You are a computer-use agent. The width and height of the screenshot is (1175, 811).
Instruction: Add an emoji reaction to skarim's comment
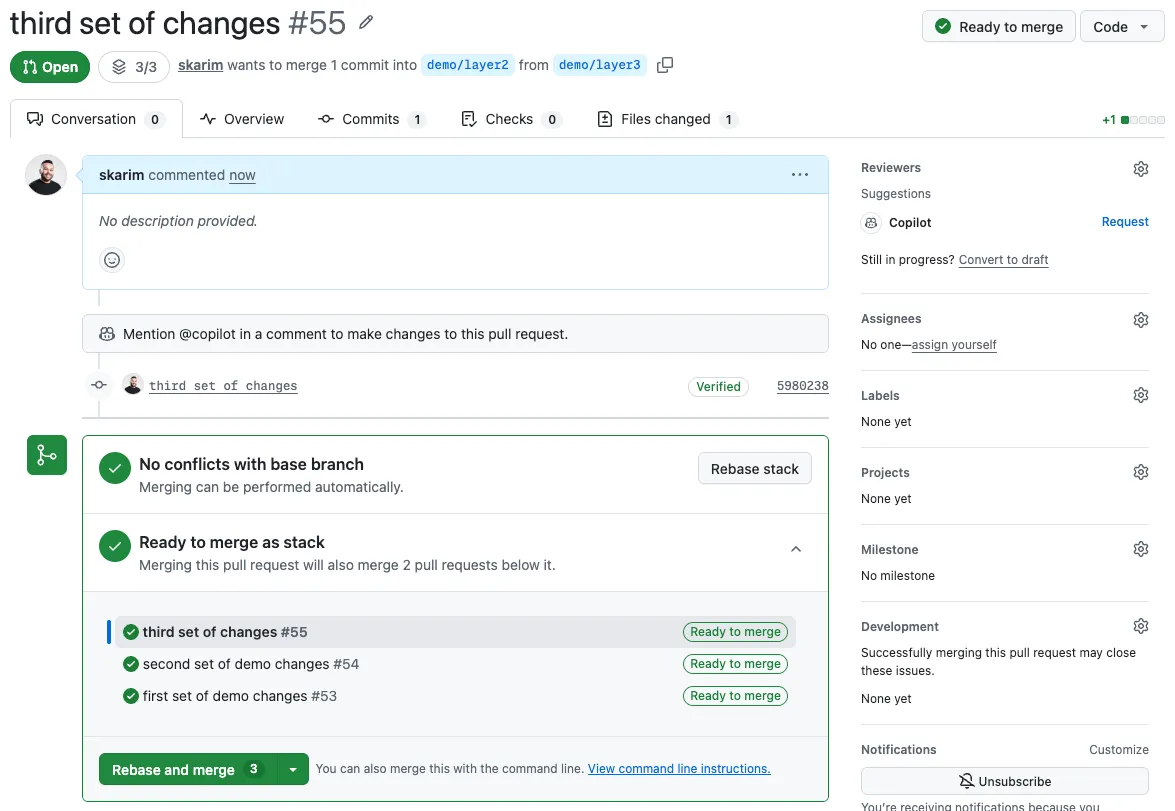click(x=111, y=260)
